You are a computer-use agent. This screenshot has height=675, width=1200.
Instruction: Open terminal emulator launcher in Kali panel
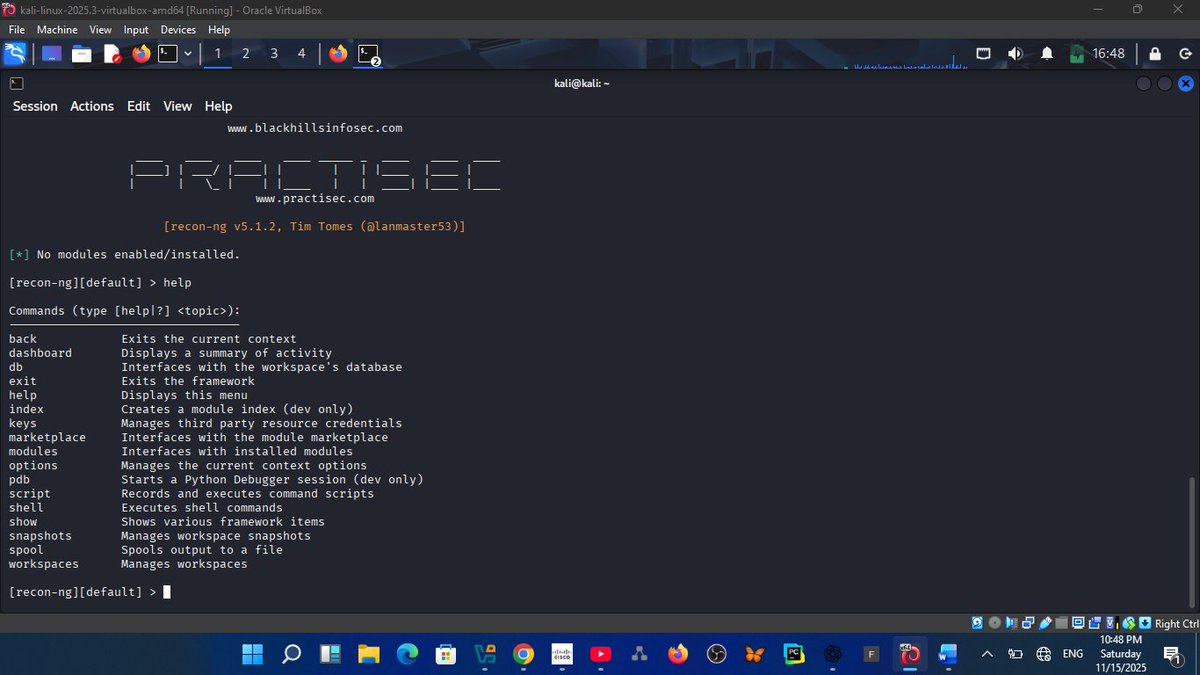point(168,54)
